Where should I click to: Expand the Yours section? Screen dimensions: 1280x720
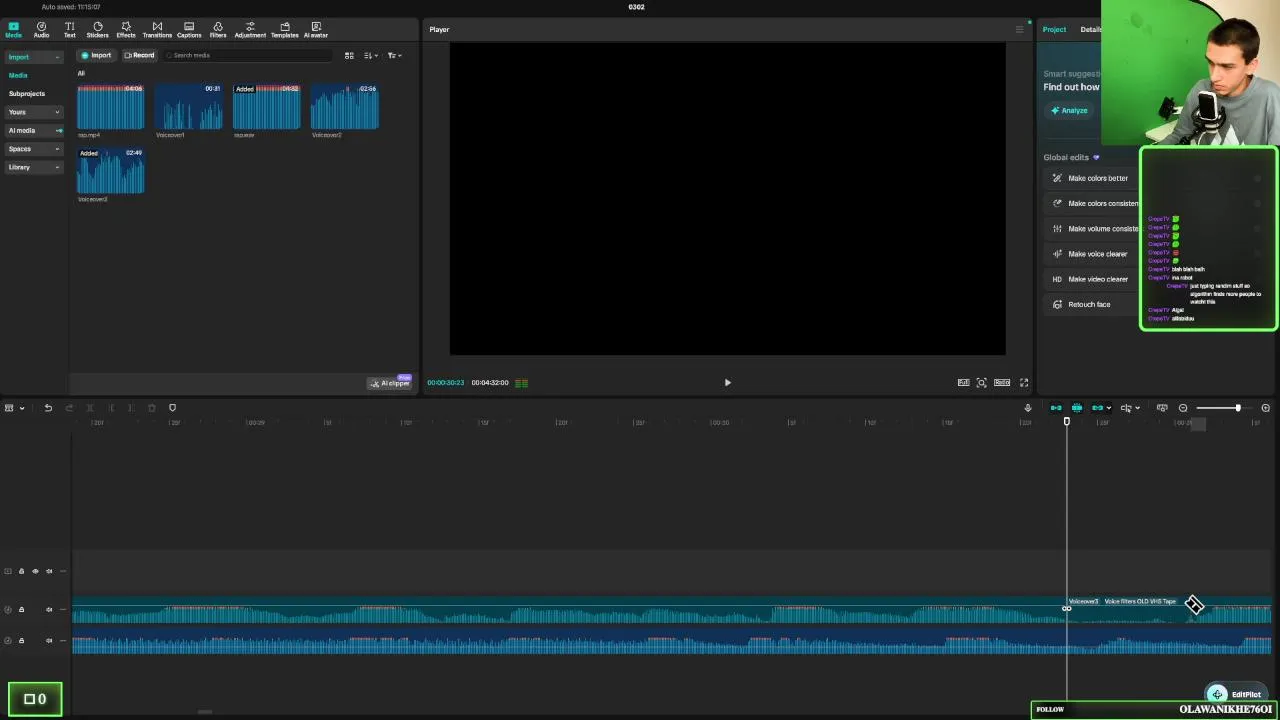click(34, 112)
